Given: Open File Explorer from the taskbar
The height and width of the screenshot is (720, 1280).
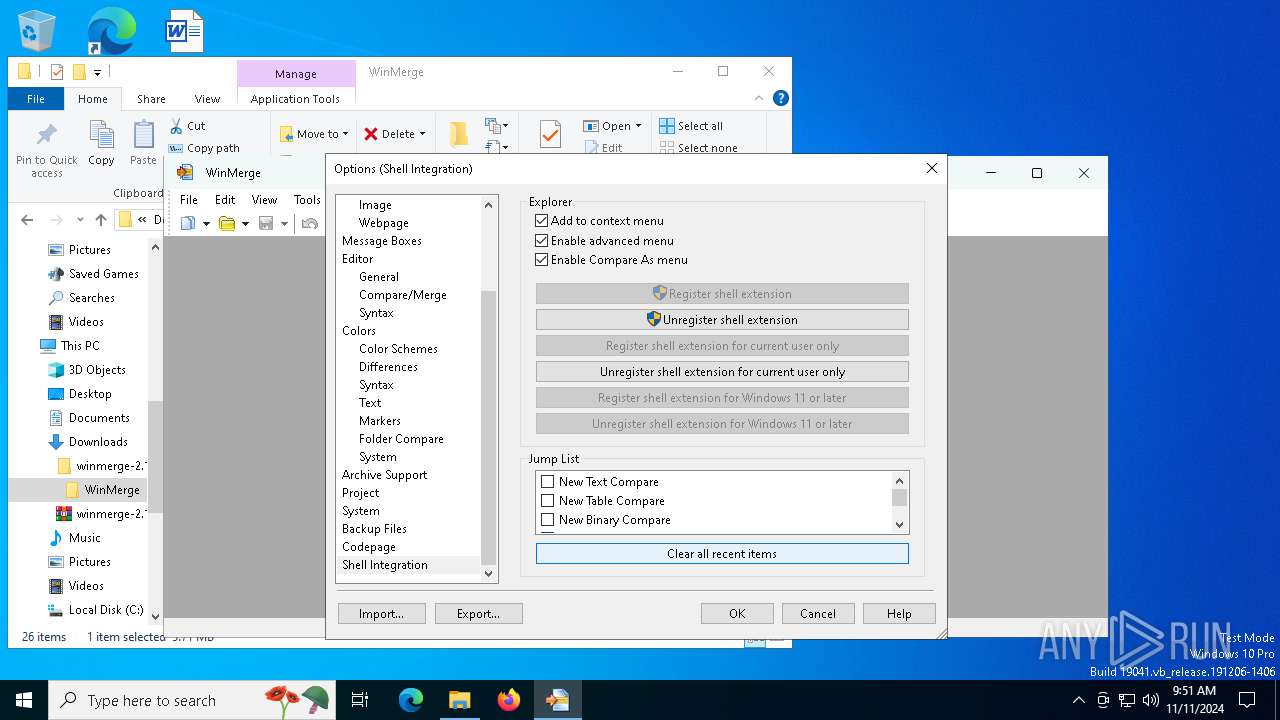Looking at the screenshot, I should pyautogui.click(x=460, y=700).
